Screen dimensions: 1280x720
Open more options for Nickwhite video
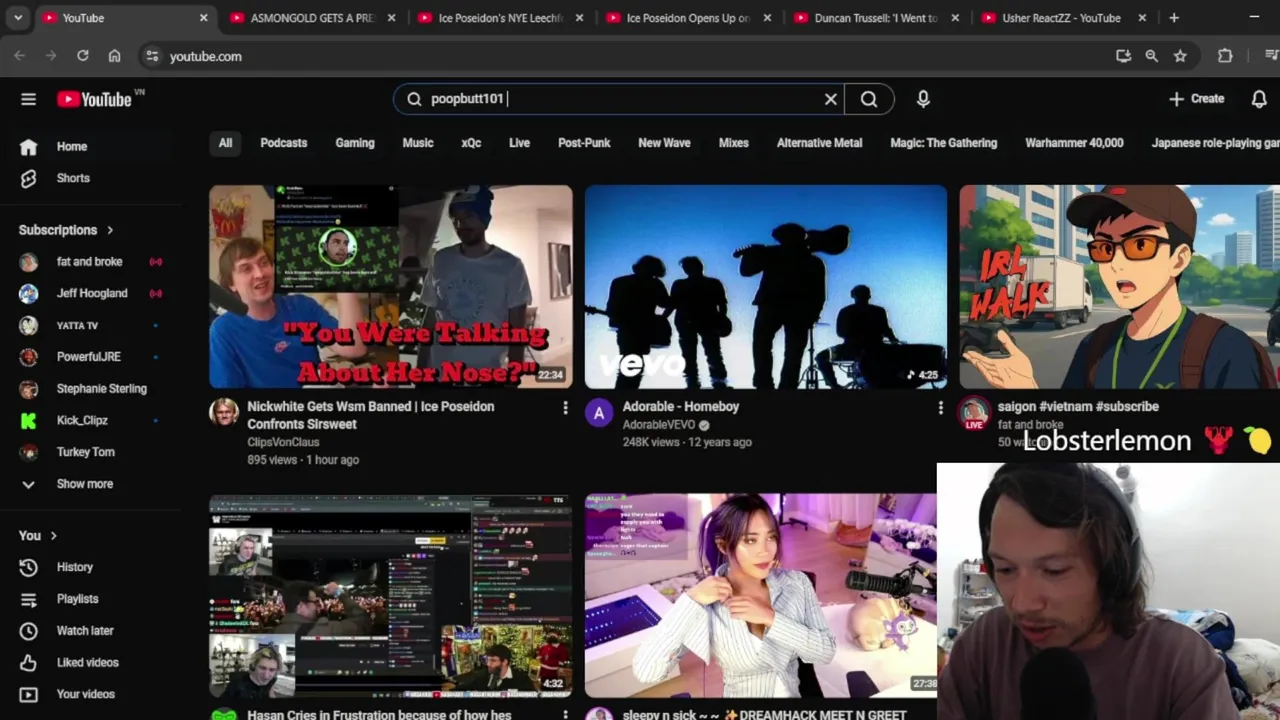tap(565, 408)
